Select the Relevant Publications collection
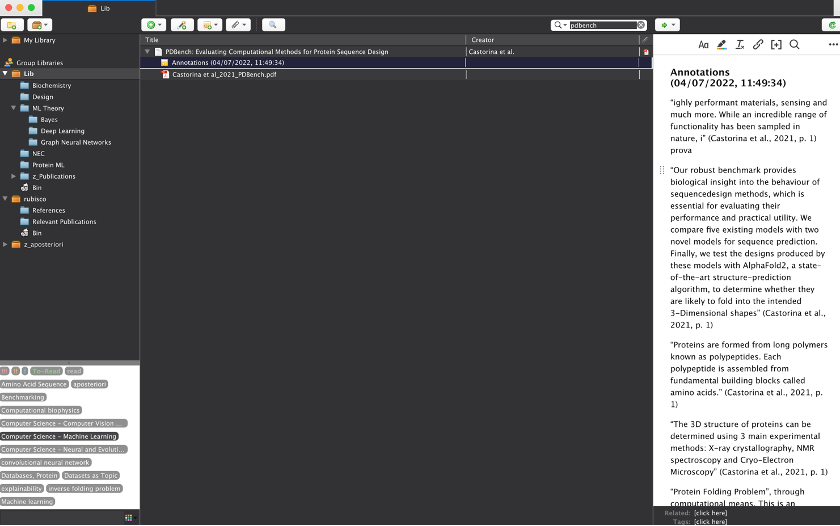Image resolution: width=840 pixels, height=526 pixels. coord(64,222)
